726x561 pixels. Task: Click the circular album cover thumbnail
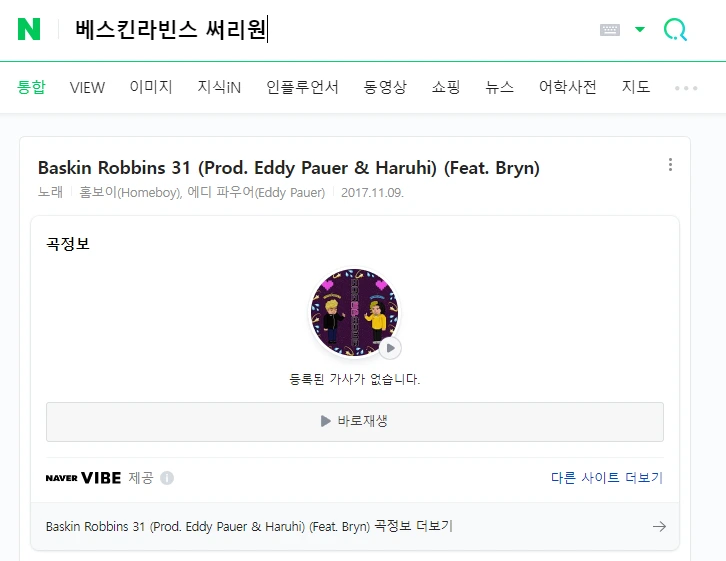pos(354,312)
